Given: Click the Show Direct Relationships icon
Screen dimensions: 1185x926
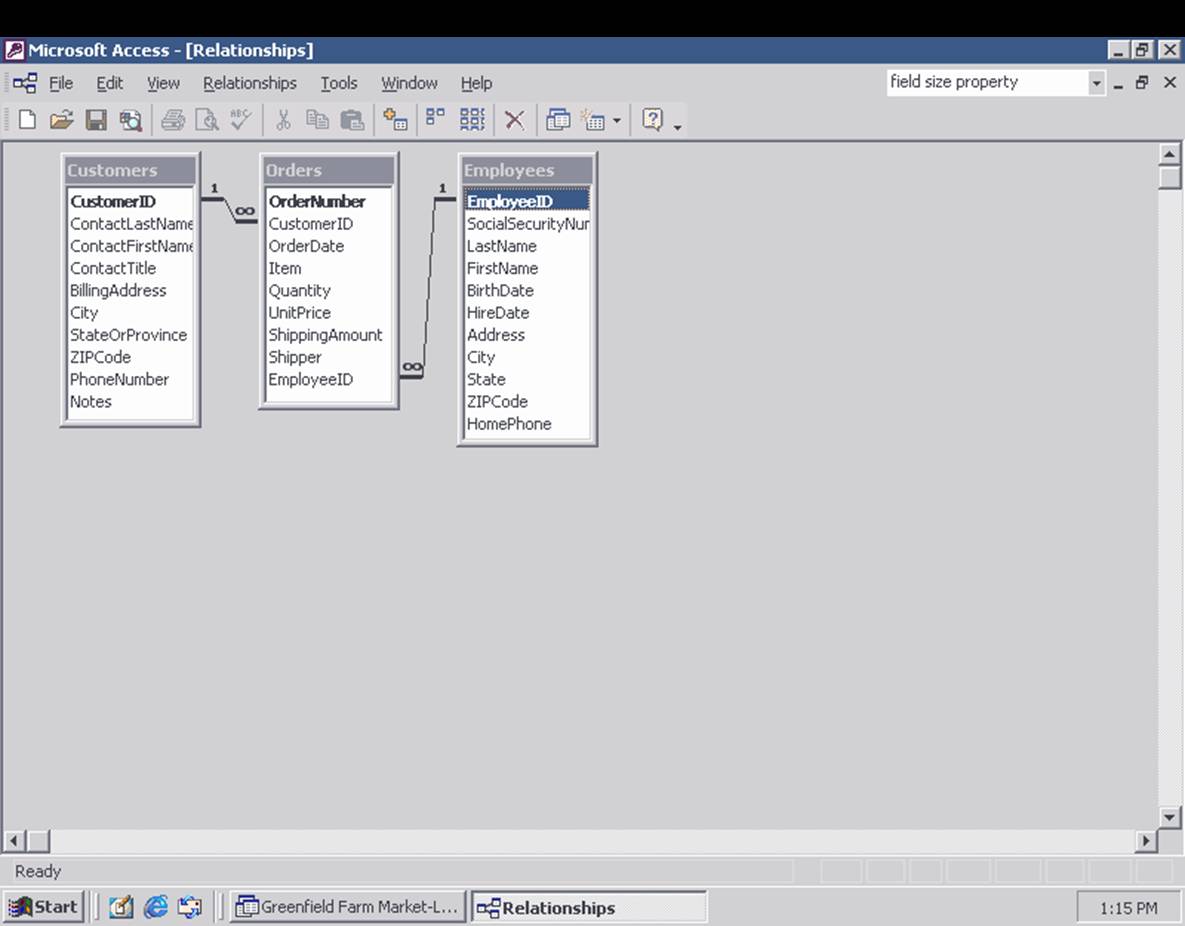Looking at the screenshot, I should 434,120.
